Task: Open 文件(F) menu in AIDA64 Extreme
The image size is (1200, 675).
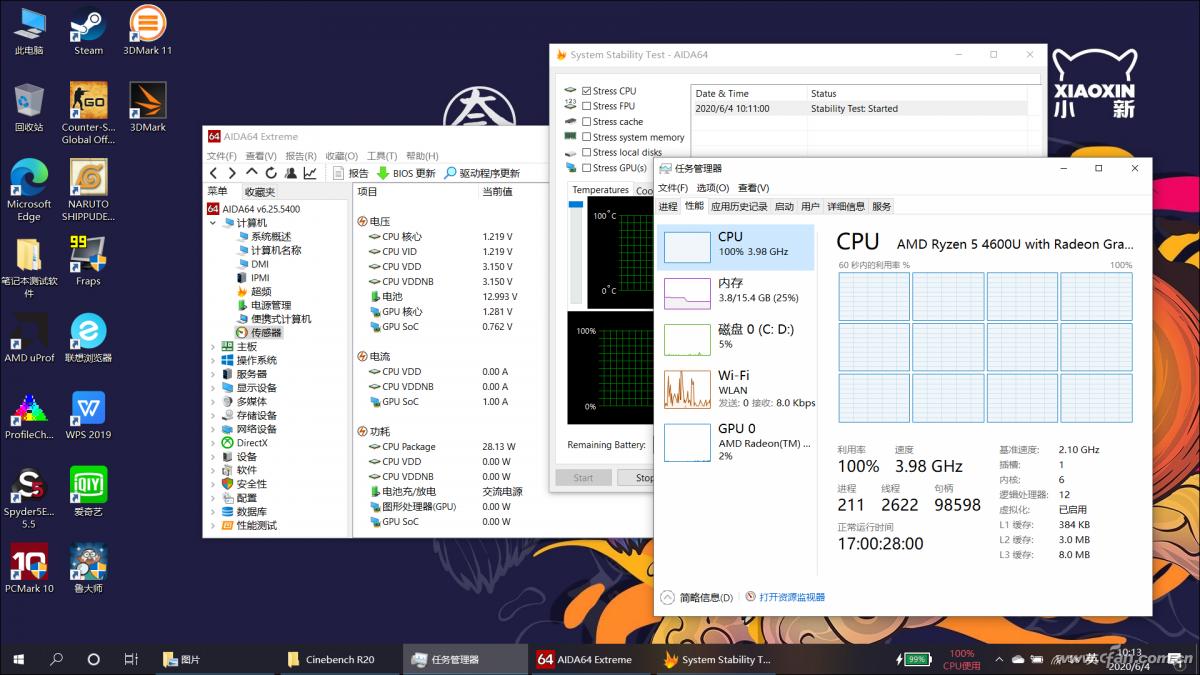Action: [221, 156]
